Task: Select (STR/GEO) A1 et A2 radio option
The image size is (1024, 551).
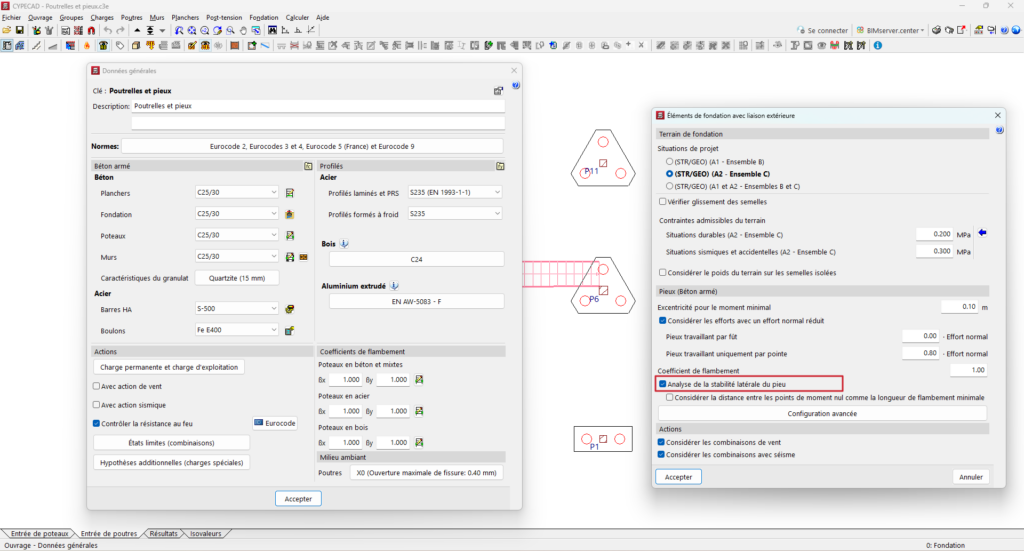Action: (x=669, y=186)
